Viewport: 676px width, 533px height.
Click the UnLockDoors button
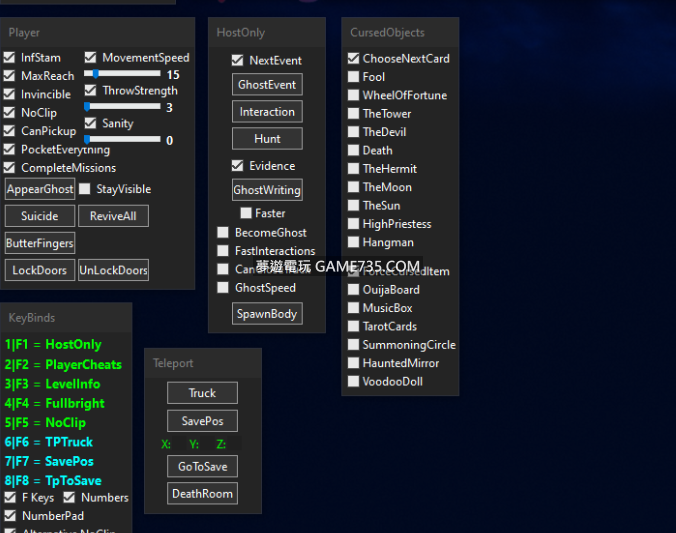coord(113,270)
